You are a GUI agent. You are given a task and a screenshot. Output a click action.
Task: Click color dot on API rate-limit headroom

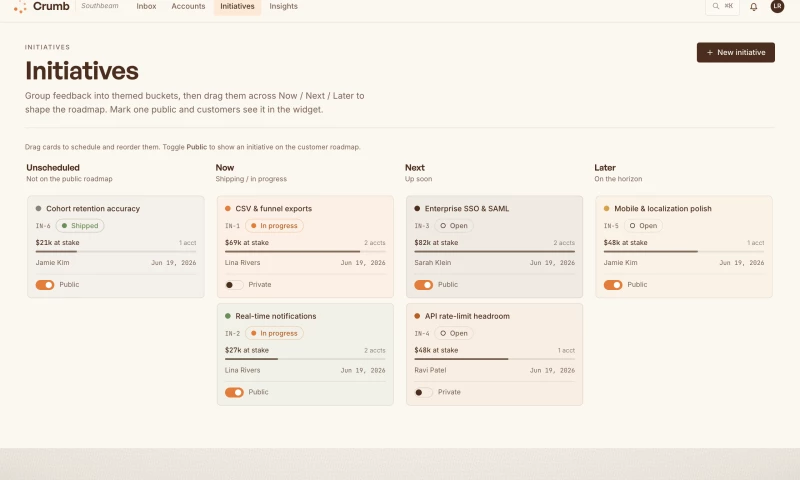tap(417, 316)
